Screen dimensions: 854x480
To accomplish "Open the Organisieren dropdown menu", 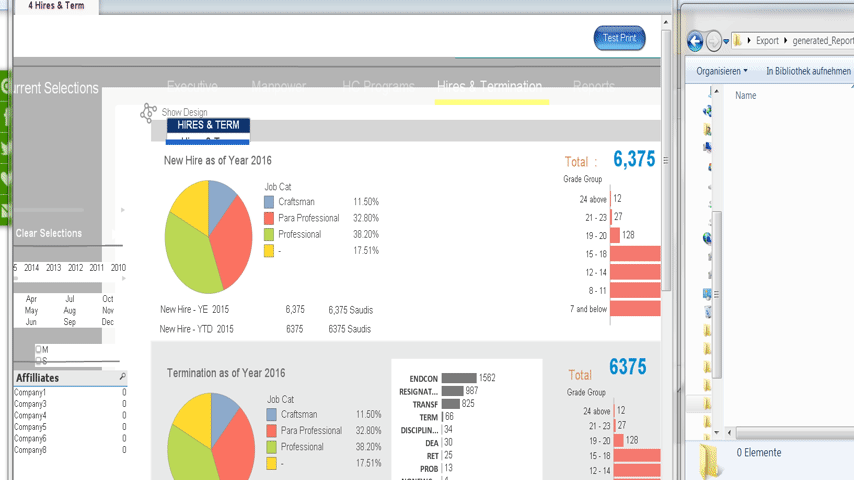I will coord(722,71).
